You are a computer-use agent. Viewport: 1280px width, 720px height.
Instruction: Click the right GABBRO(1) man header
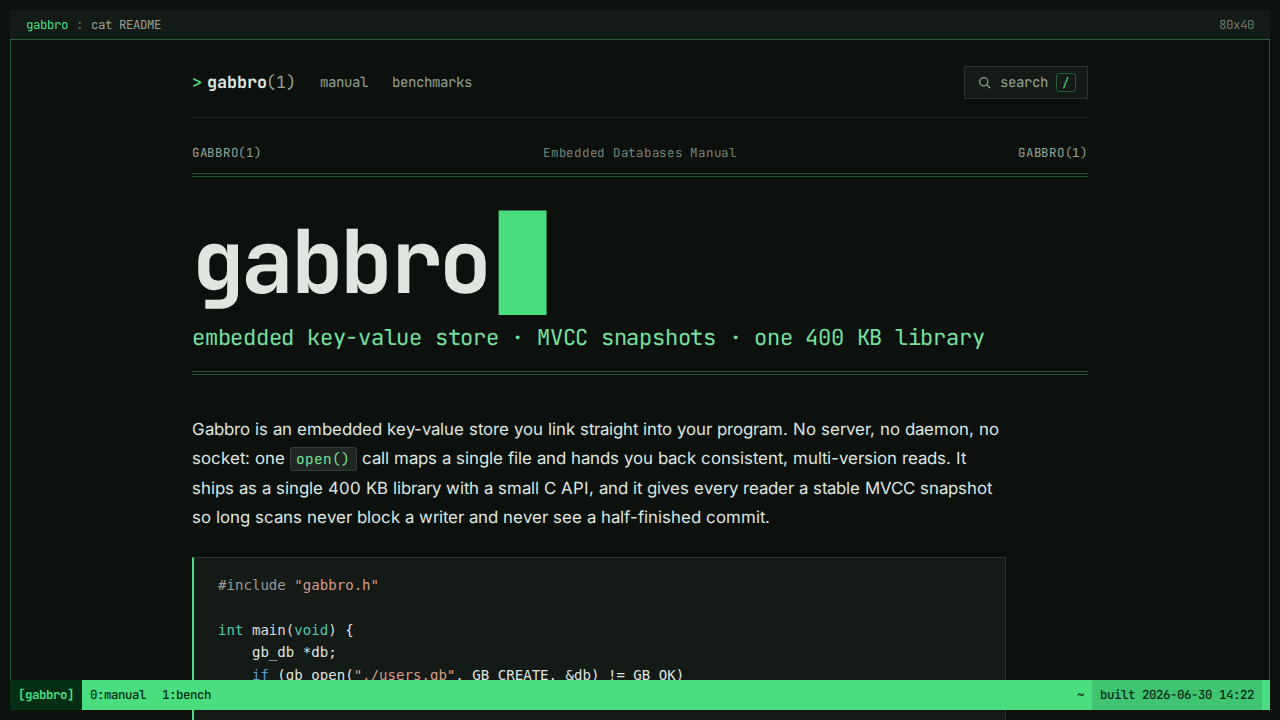click(1052, 153)
